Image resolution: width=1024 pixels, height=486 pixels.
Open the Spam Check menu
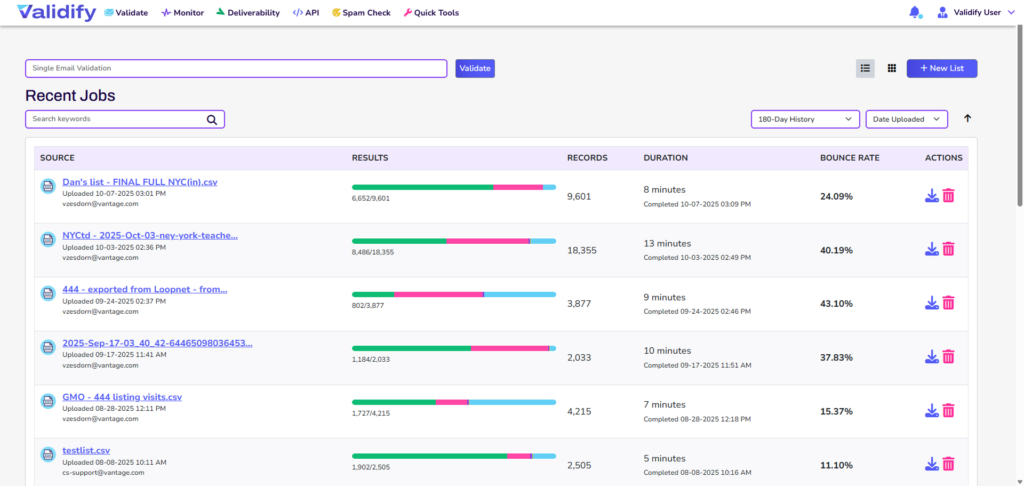(x=365, y=13)
